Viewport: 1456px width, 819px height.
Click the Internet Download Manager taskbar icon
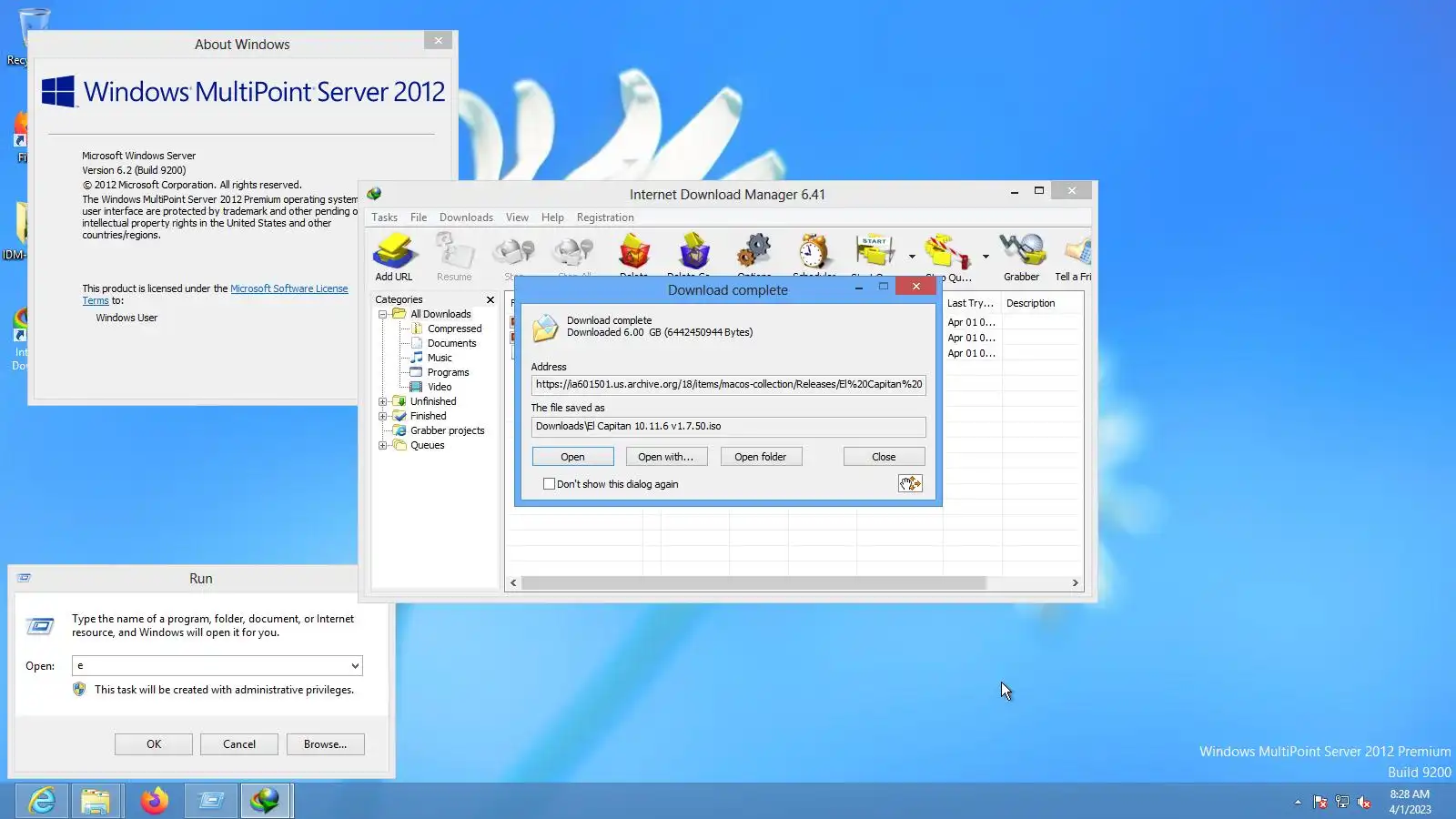(266, 801)
